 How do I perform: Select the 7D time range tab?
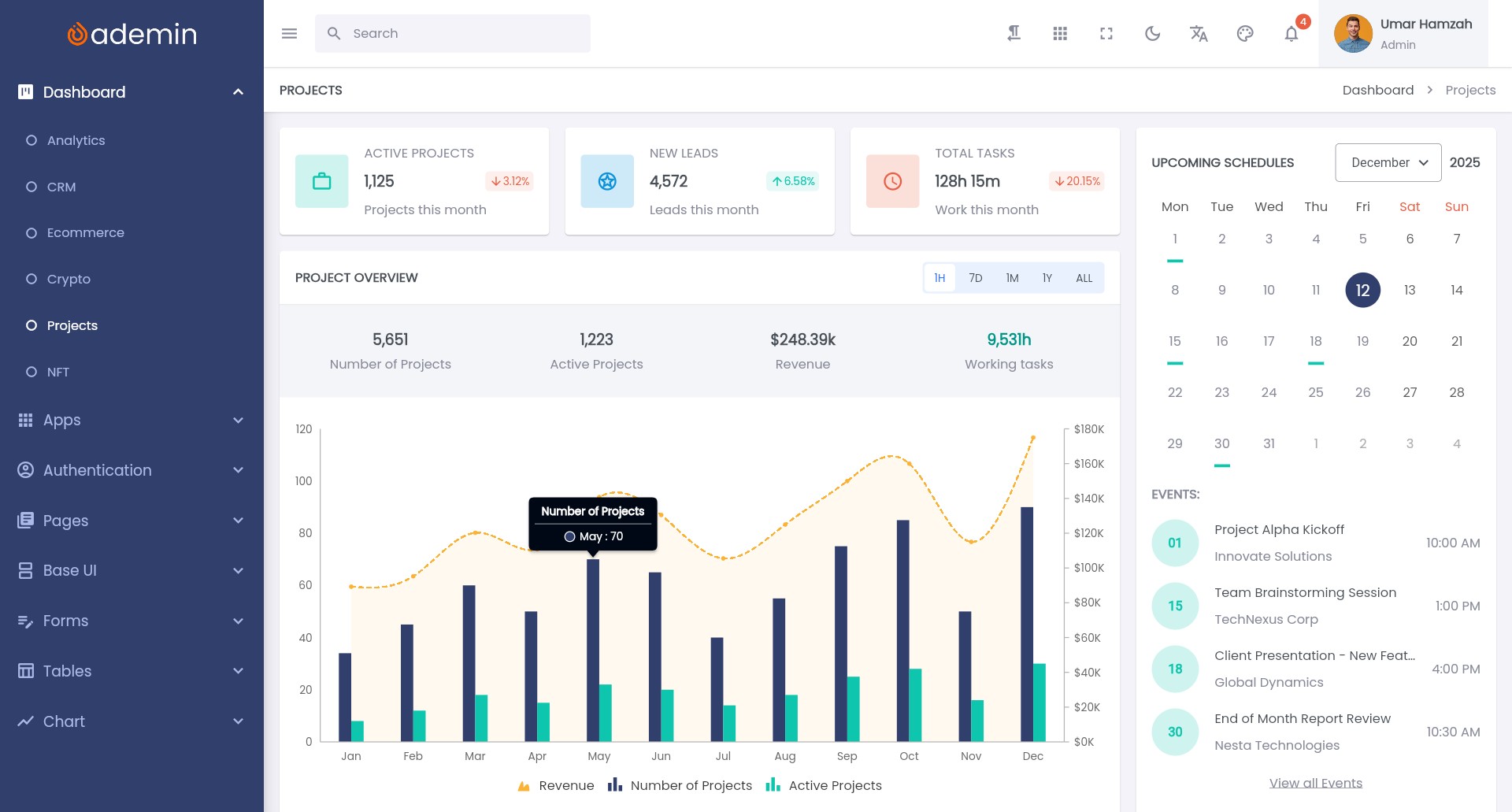(975, 278)
